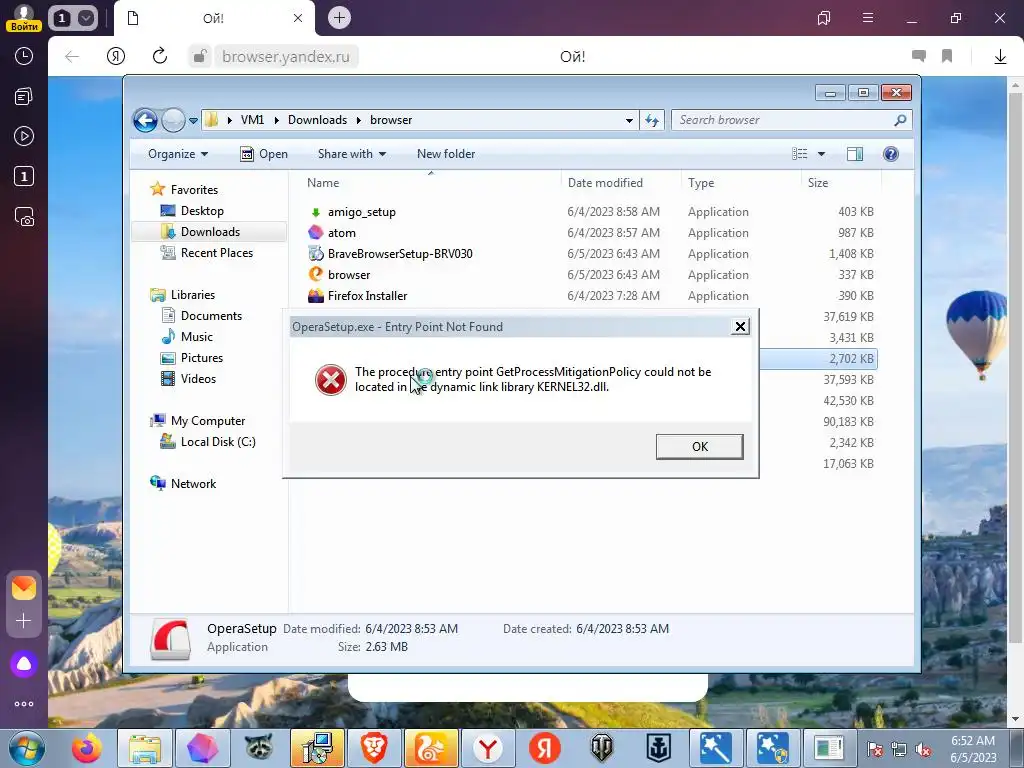Sort files by the Date modified column header

click(x=605, y=183)
